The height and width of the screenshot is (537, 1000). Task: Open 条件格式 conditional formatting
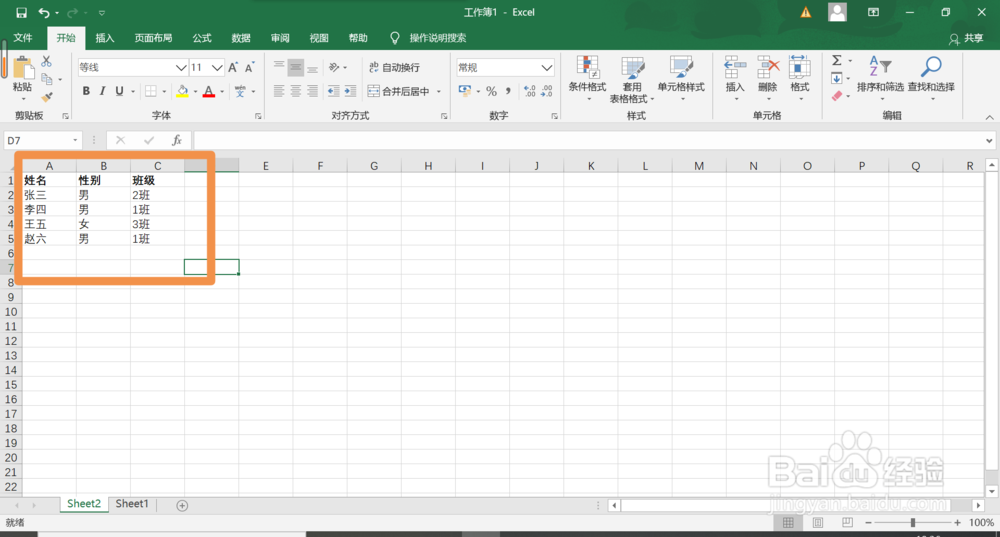click(x=587, y=77)
